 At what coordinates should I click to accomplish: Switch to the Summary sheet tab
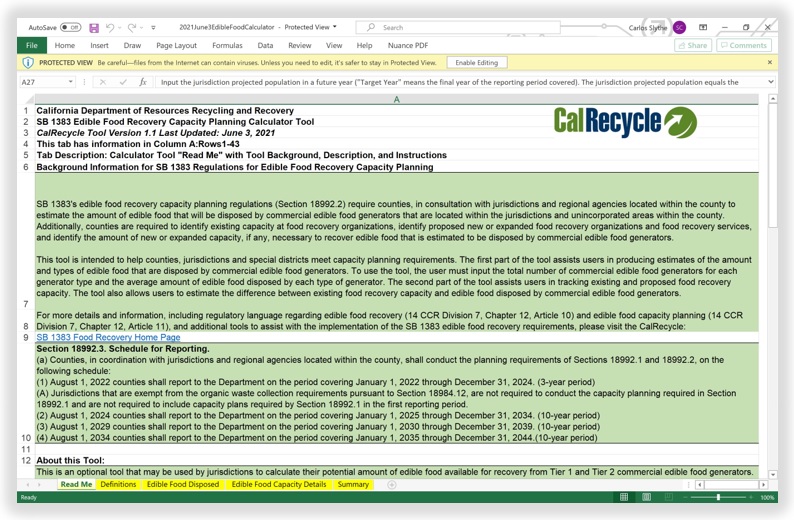pyautogui.click(x=353, y=485)
